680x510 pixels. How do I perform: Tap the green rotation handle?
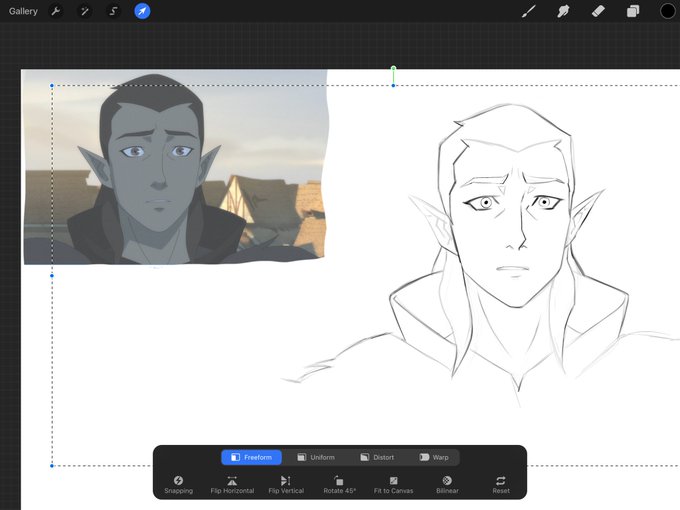(x=393, y=68)
